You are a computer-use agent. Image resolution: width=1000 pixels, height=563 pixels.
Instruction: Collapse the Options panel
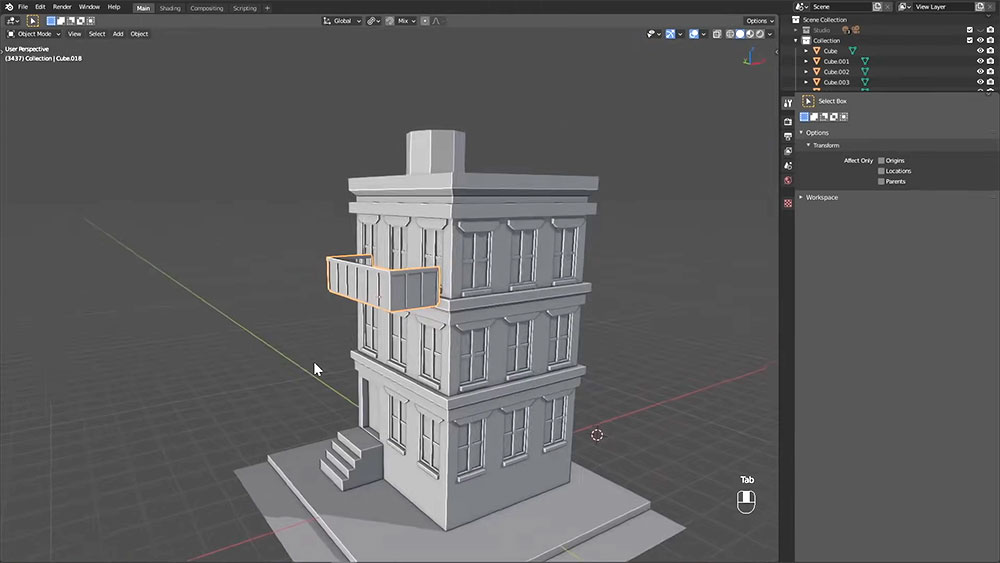(802, 133)
